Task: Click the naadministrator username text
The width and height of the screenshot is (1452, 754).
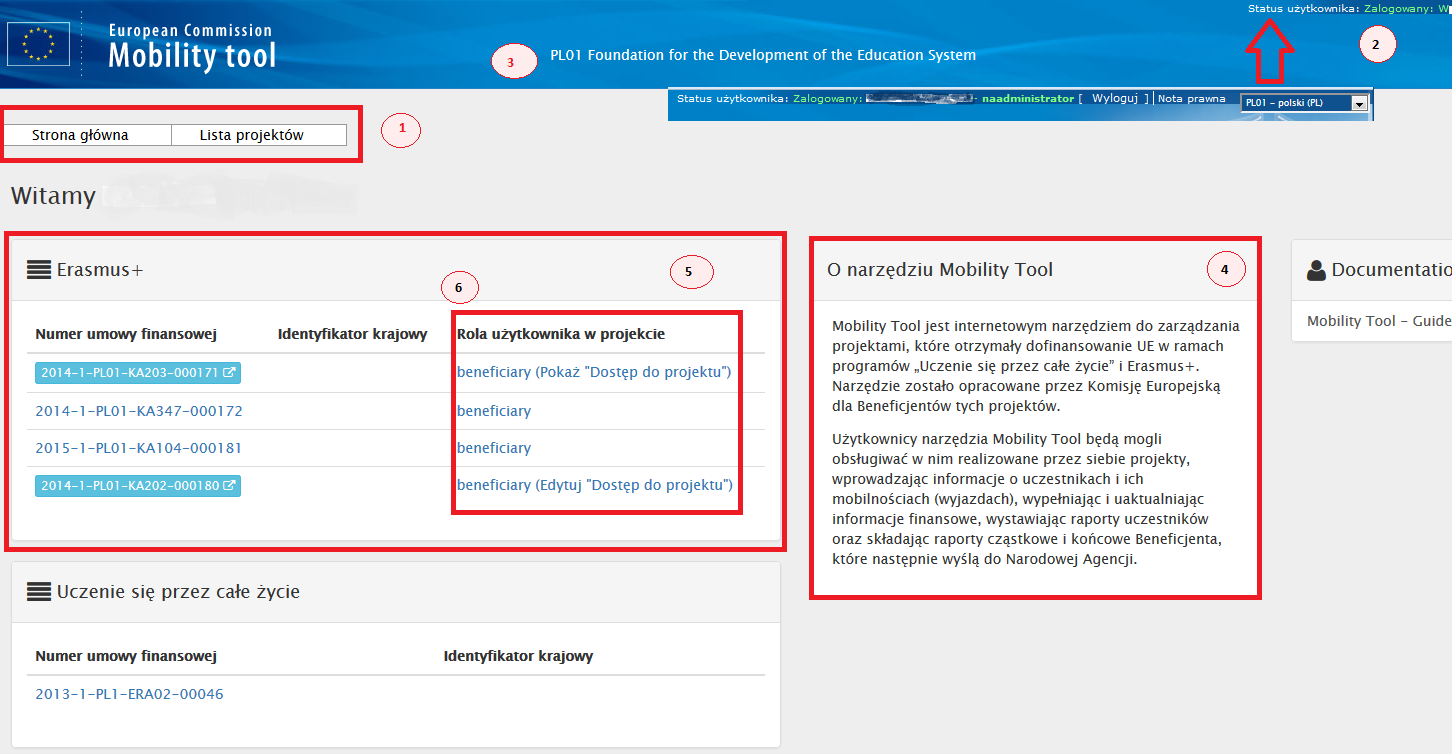Action: (x=1029, y=99)
